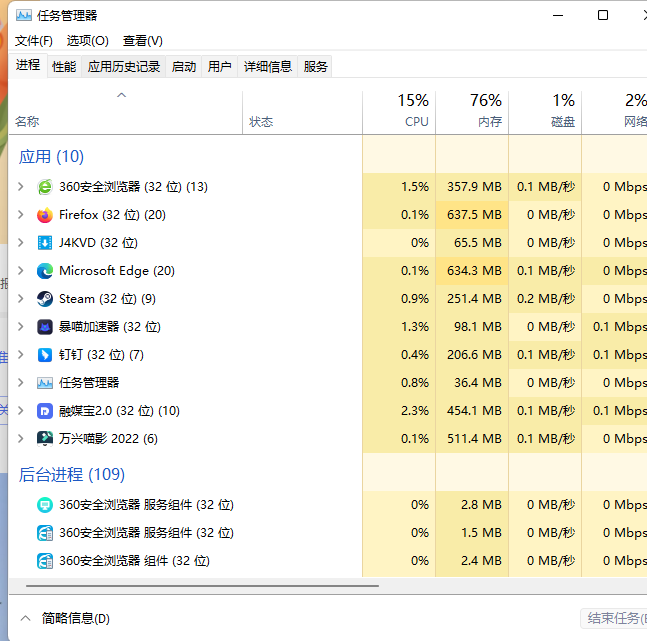Expand the Microsoft Edge (20) group

click(x=21, y=271)
